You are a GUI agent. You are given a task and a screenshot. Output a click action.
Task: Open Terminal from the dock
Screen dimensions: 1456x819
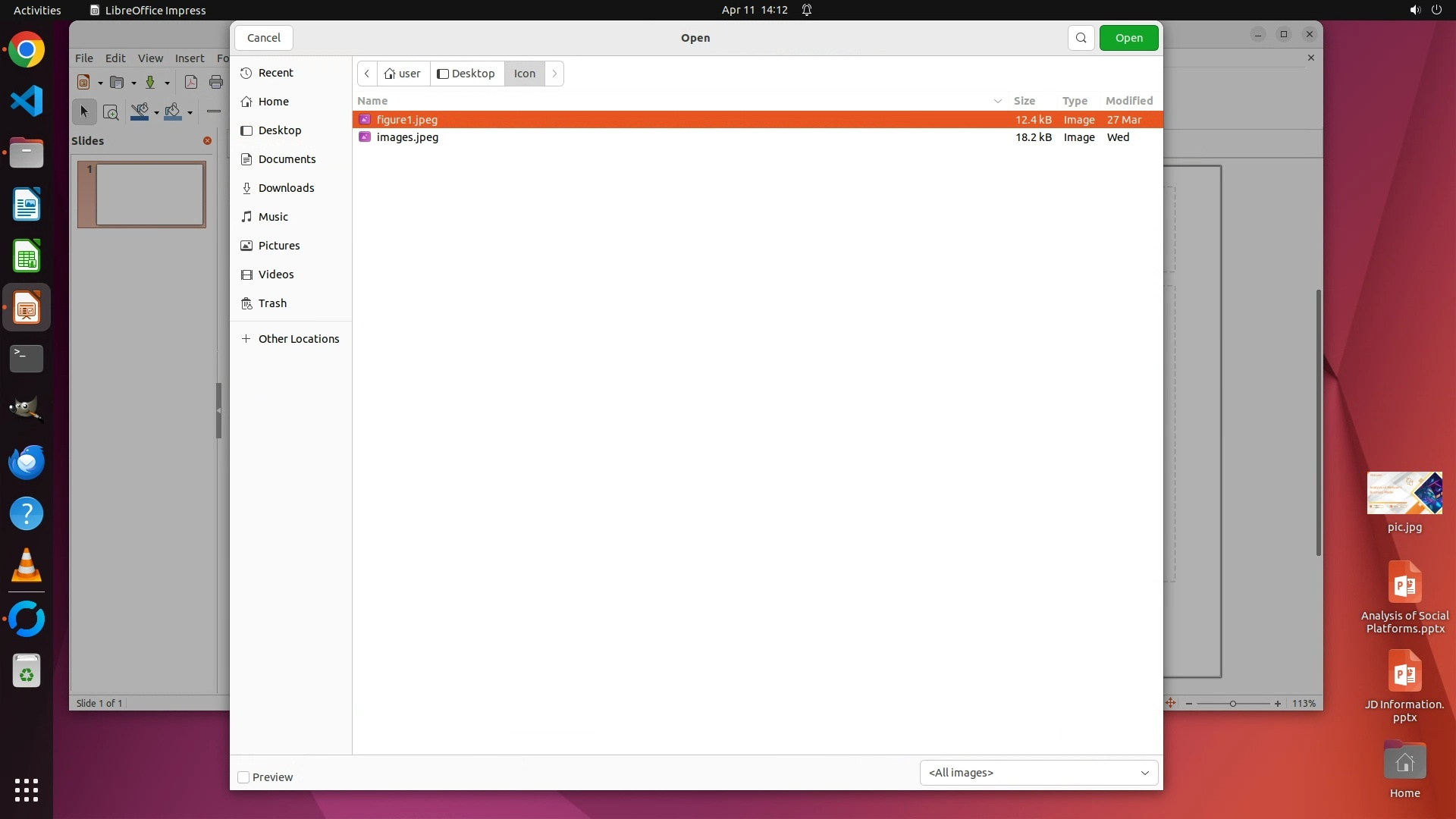[27, 359]
